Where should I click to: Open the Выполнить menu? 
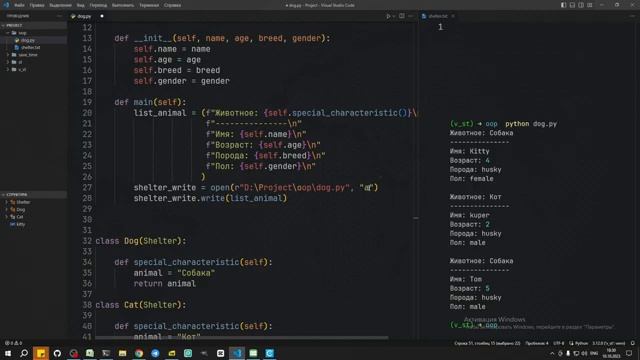[123, 5]
